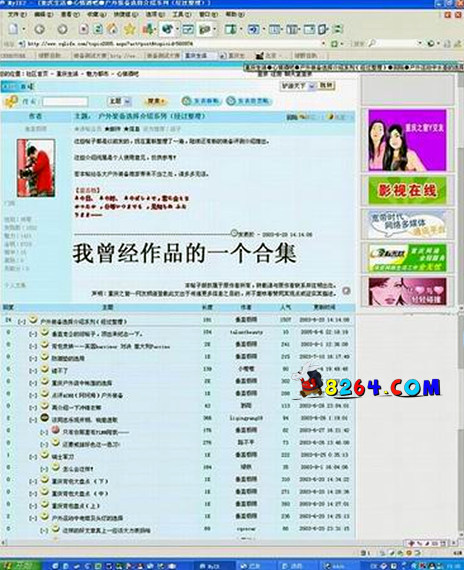This screenshot has height=570, width=464.
Task: Collapse the 重庆背包大盘点（下） thread row
Action: pos(33,481)
